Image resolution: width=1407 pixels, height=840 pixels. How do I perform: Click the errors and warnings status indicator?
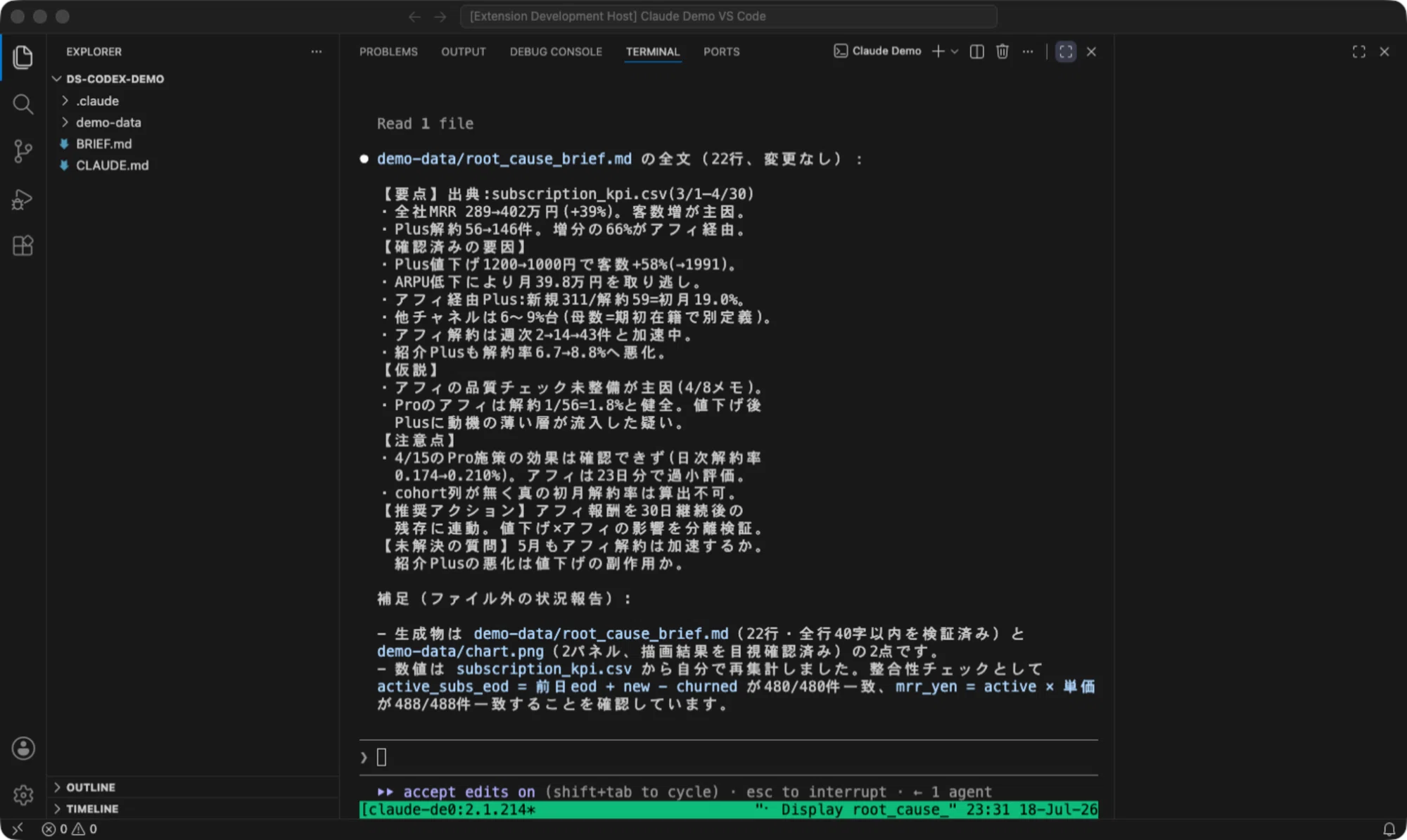pyautogui.click(x=70, y=829)
